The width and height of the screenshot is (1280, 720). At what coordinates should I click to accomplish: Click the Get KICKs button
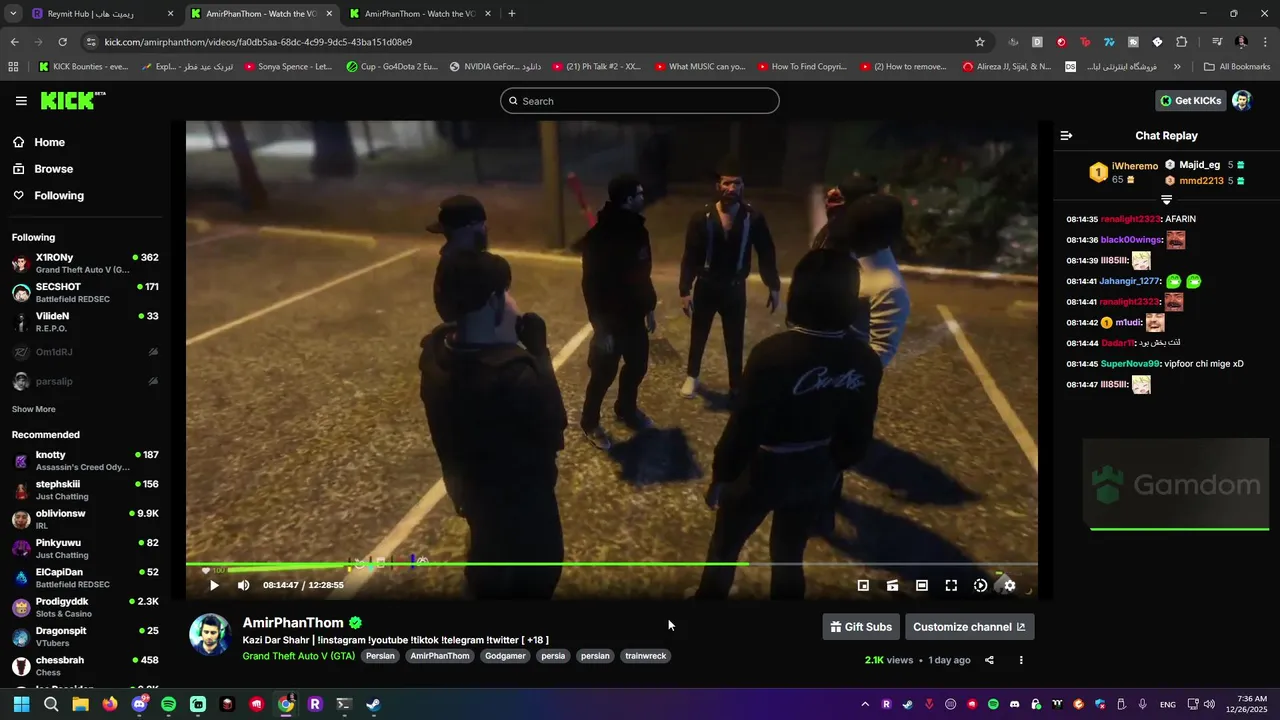(1191, 100)
